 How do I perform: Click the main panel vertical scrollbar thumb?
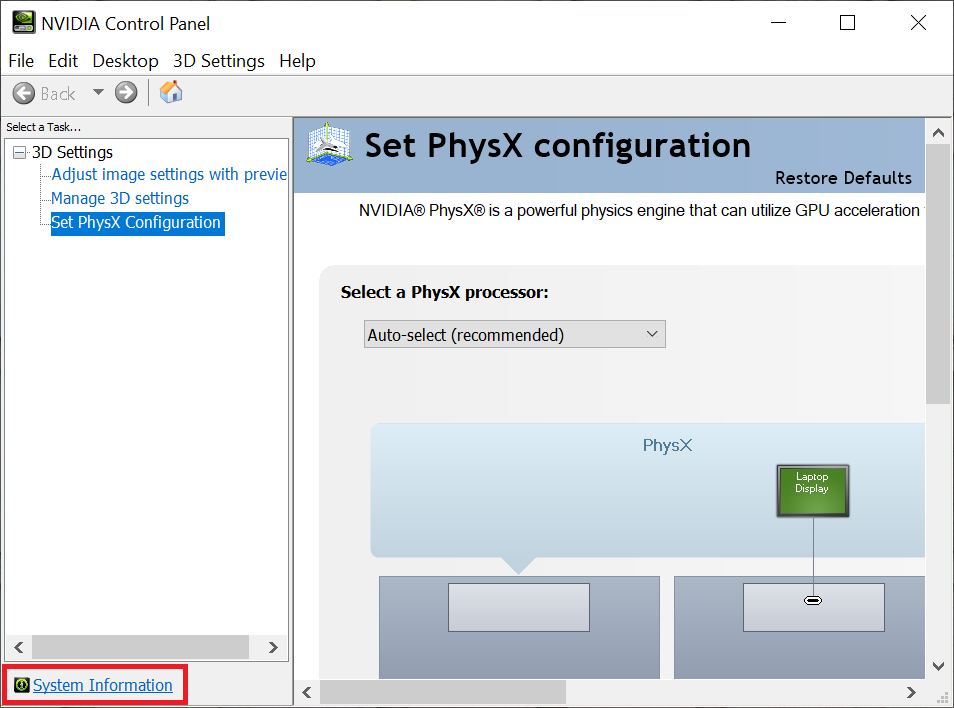pos(938,273)
